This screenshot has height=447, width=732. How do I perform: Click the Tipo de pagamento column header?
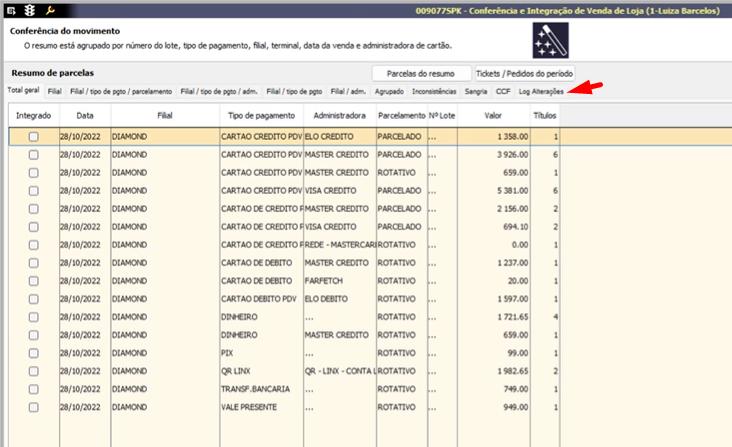click(259, 117)
